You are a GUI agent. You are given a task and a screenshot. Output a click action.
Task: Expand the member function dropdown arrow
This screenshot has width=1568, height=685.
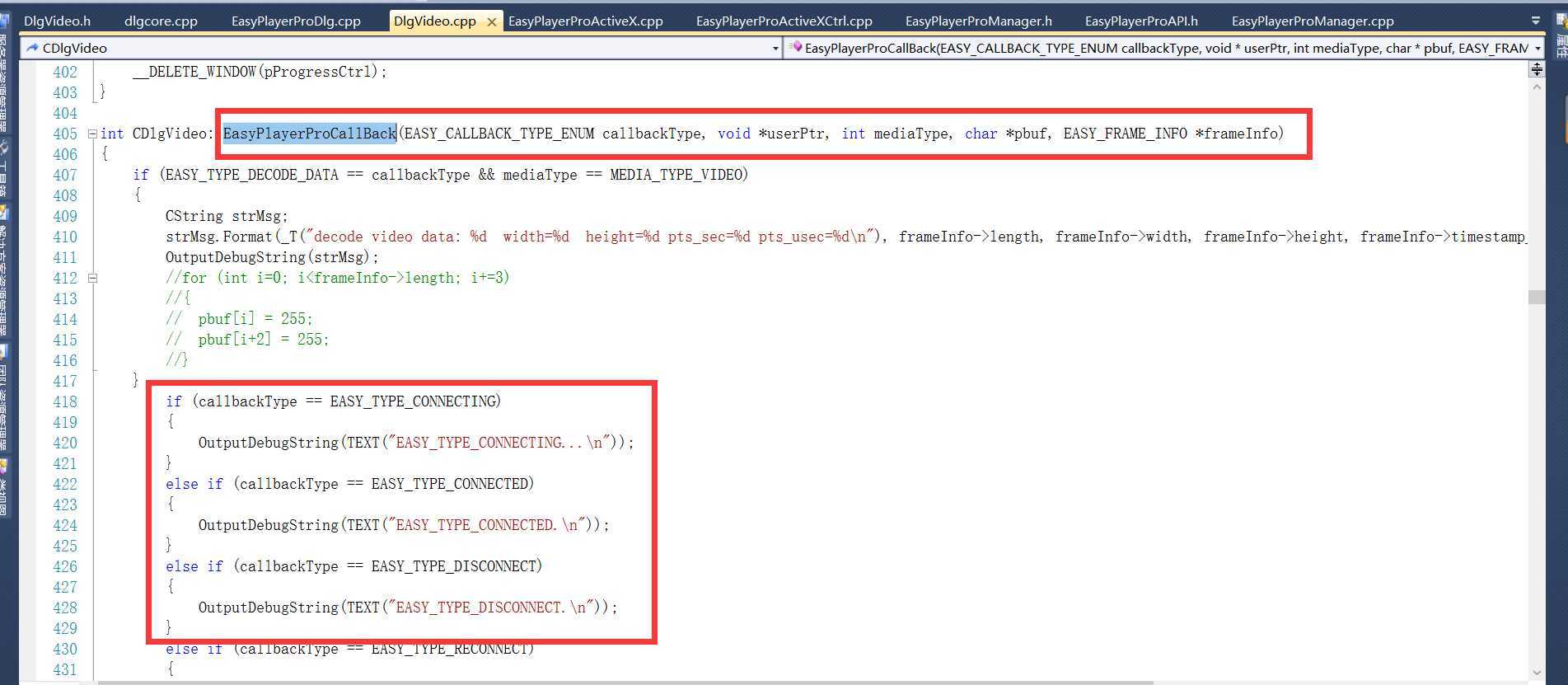(1538, 49)
